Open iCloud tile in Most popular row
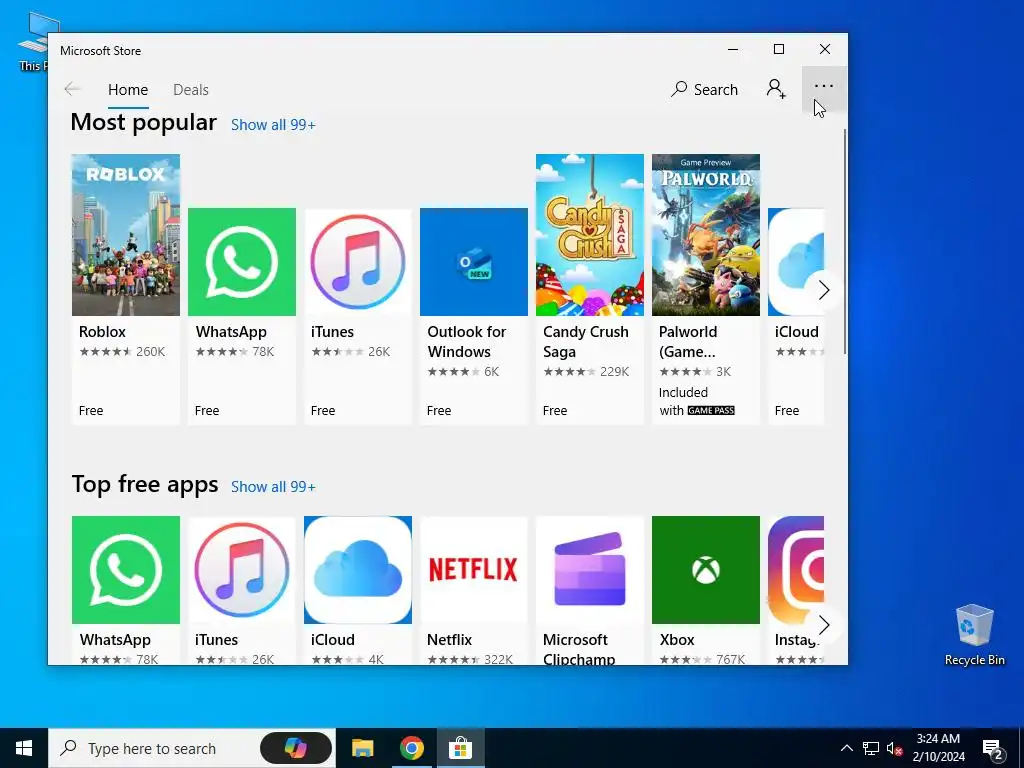1024x768 pixels. click(x=795, y=316)
